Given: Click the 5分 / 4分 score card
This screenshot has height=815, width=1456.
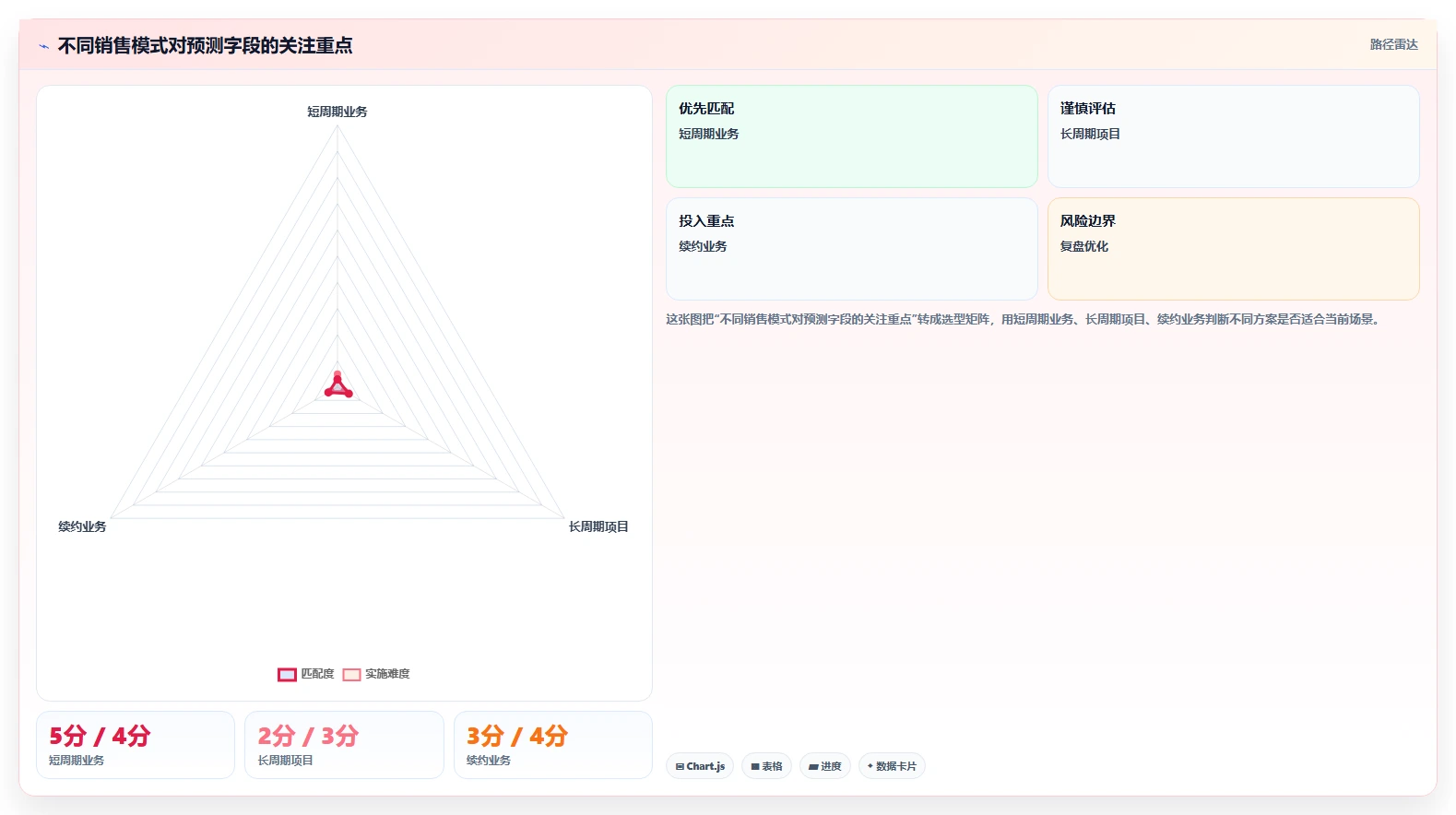Looking at the screenshot, I should (136, 745).
